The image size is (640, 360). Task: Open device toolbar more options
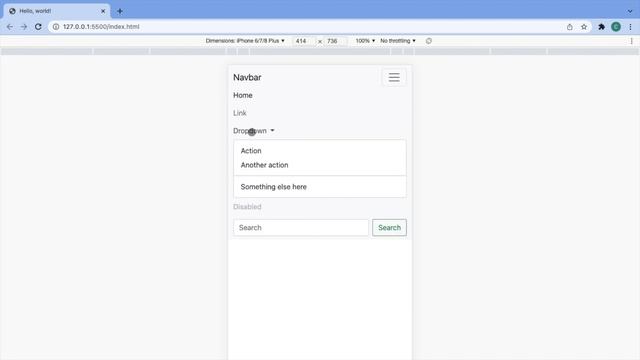[631, 41]
